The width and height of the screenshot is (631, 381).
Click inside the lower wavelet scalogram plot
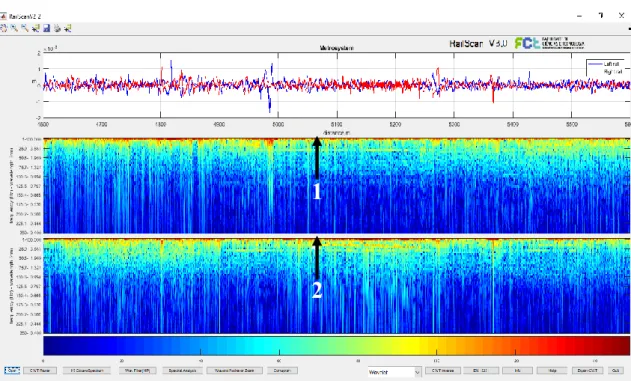[336, 286]
